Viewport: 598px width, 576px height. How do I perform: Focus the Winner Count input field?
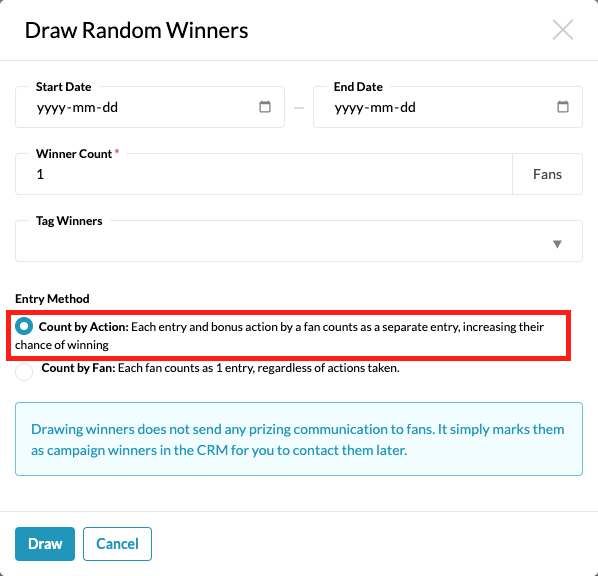coord(264,174)
